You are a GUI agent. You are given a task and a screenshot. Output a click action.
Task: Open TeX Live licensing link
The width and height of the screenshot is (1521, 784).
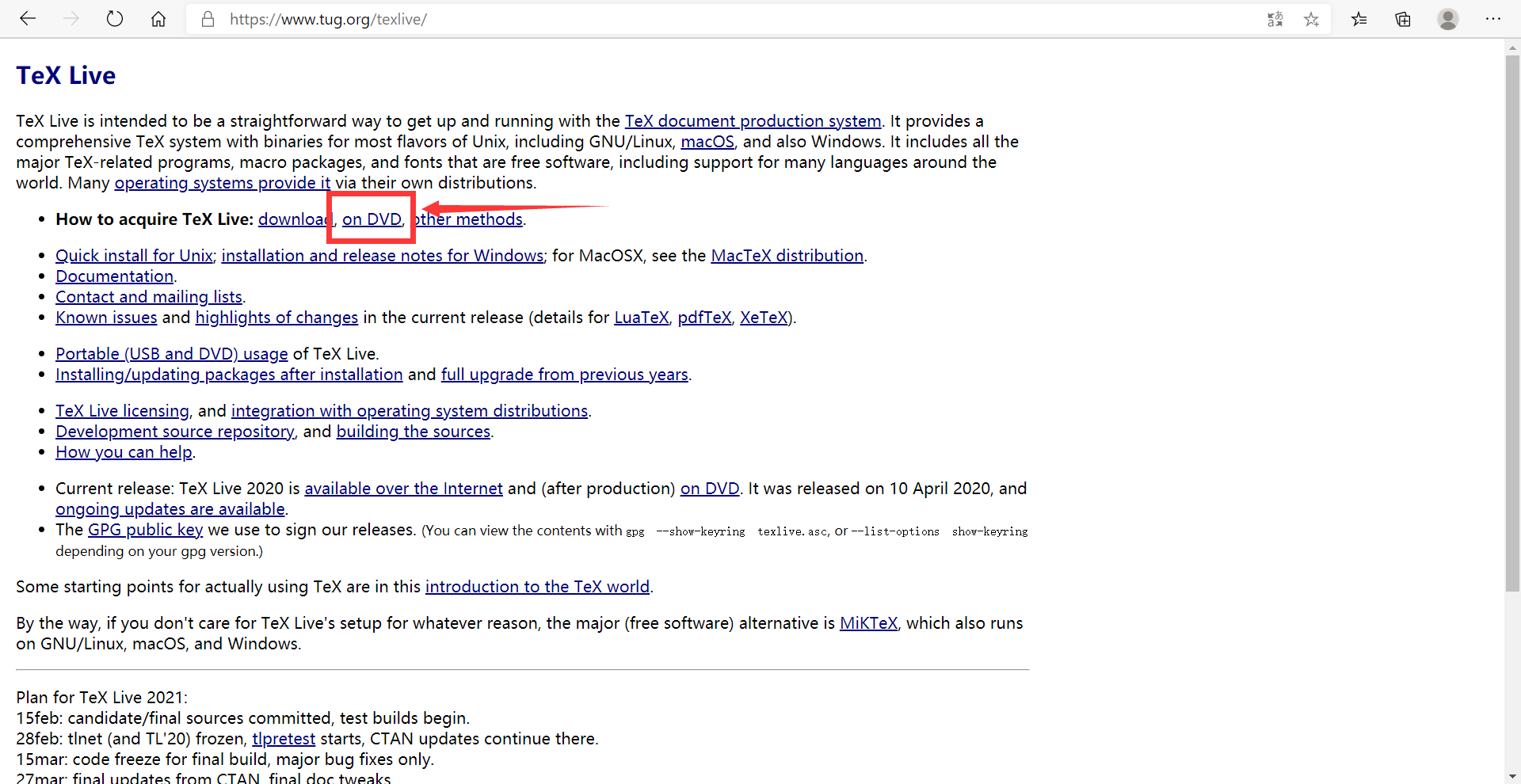[122, 411]
